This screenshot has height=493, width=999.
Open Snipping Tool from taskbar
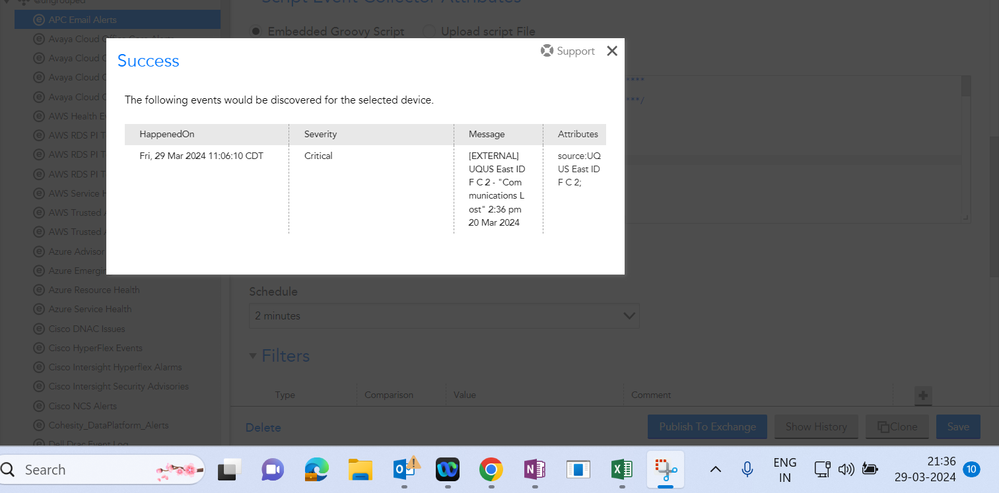click(x=665, y=469)
